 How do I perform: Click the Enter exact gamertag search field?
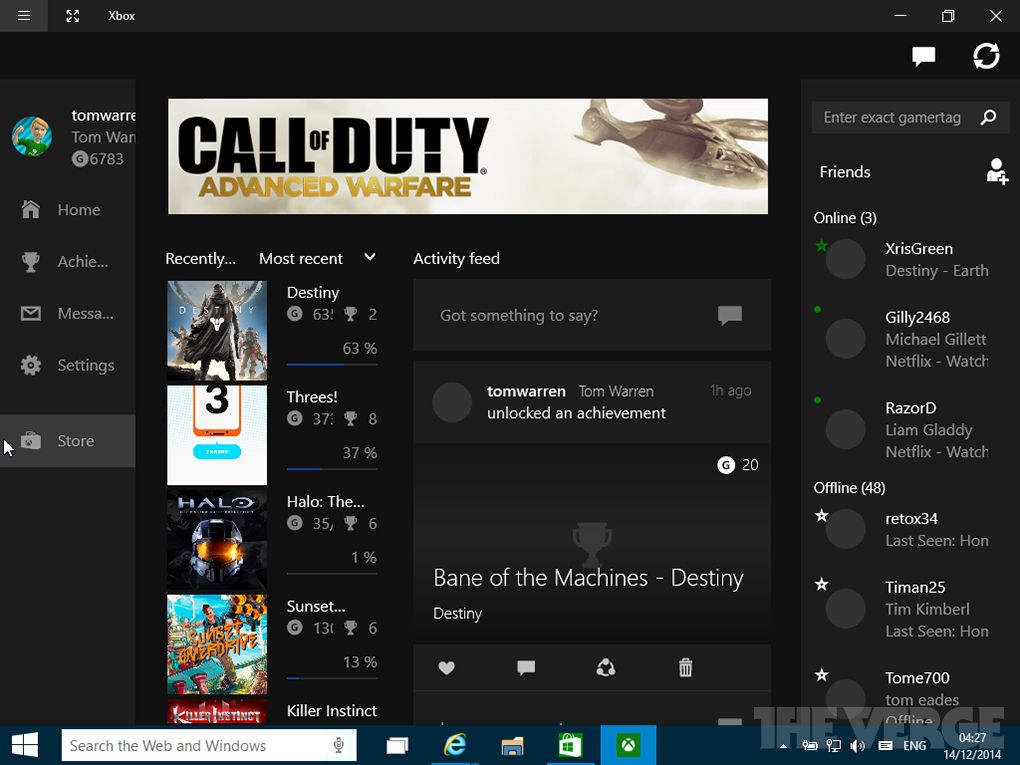tap(892, 118)
